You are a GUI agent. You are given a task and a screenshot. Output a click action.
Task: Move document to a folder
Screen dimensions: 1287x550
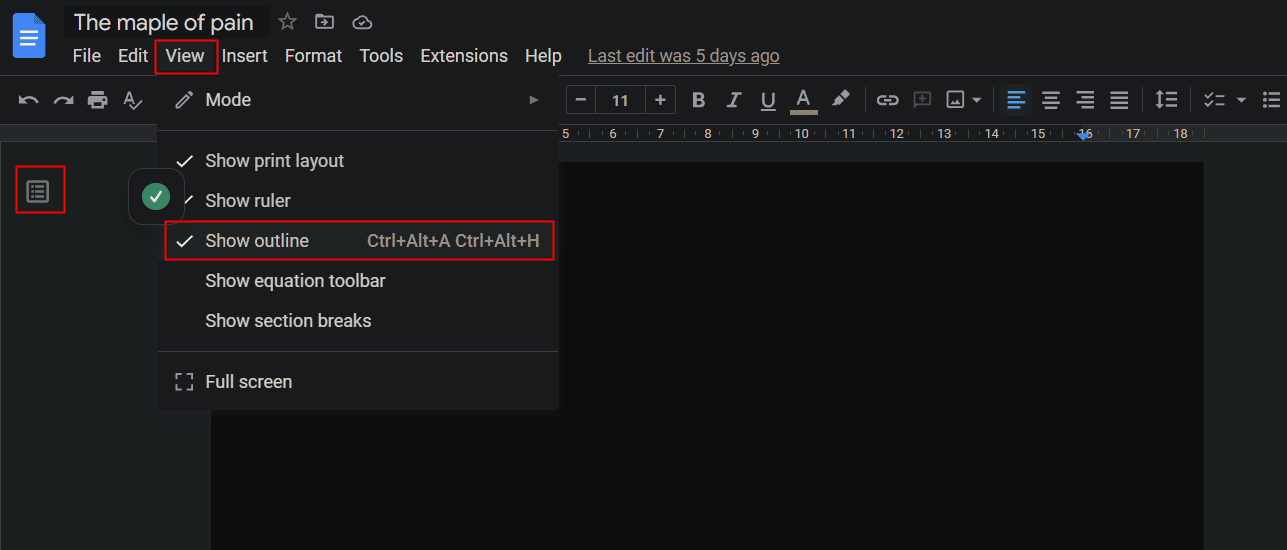coord(324,21)
